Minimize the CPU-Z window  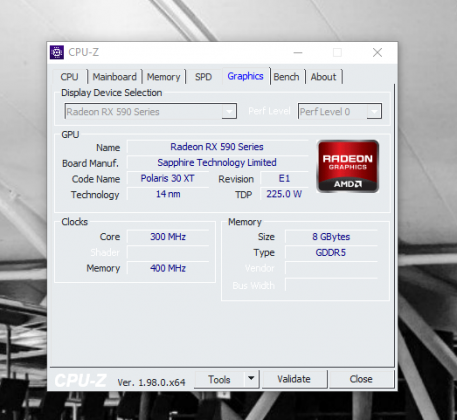(298, 52)
